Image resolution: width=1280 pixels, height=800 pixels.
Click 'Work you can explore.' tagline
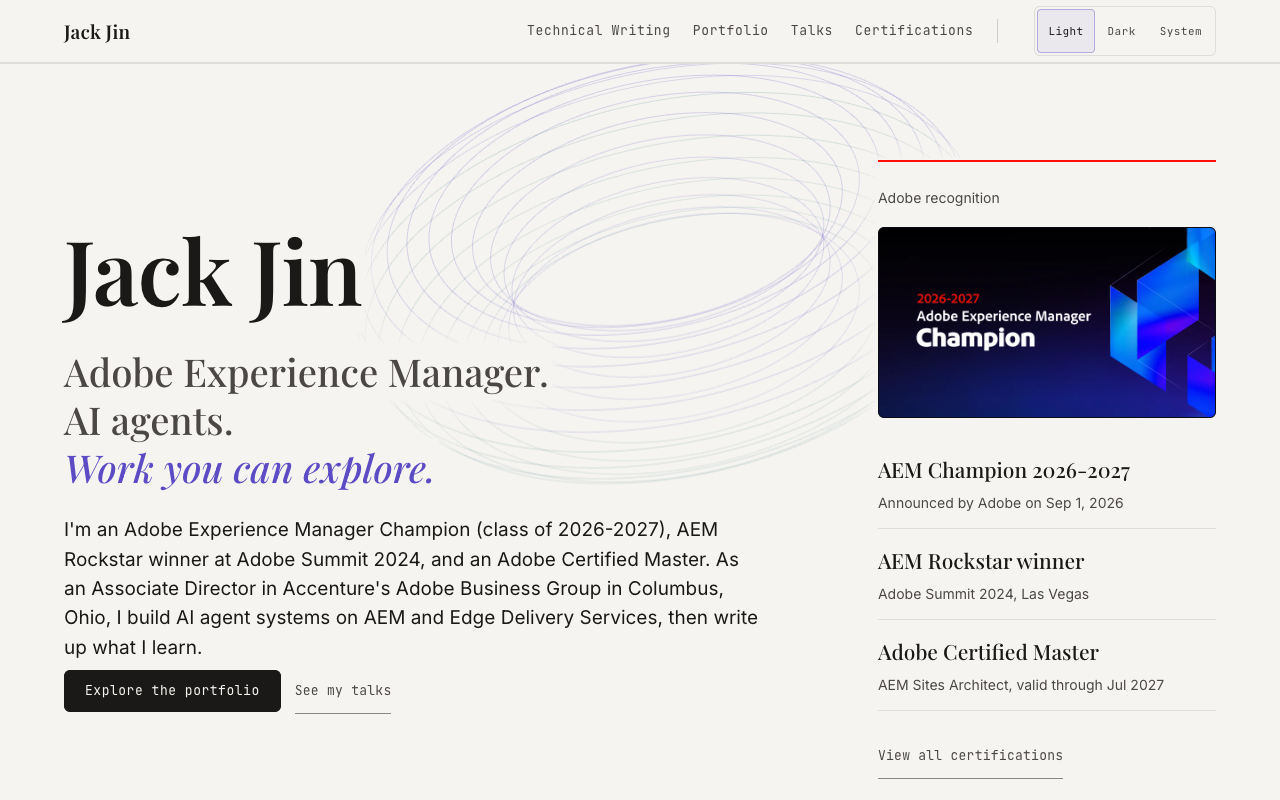[x=249, y=468]
